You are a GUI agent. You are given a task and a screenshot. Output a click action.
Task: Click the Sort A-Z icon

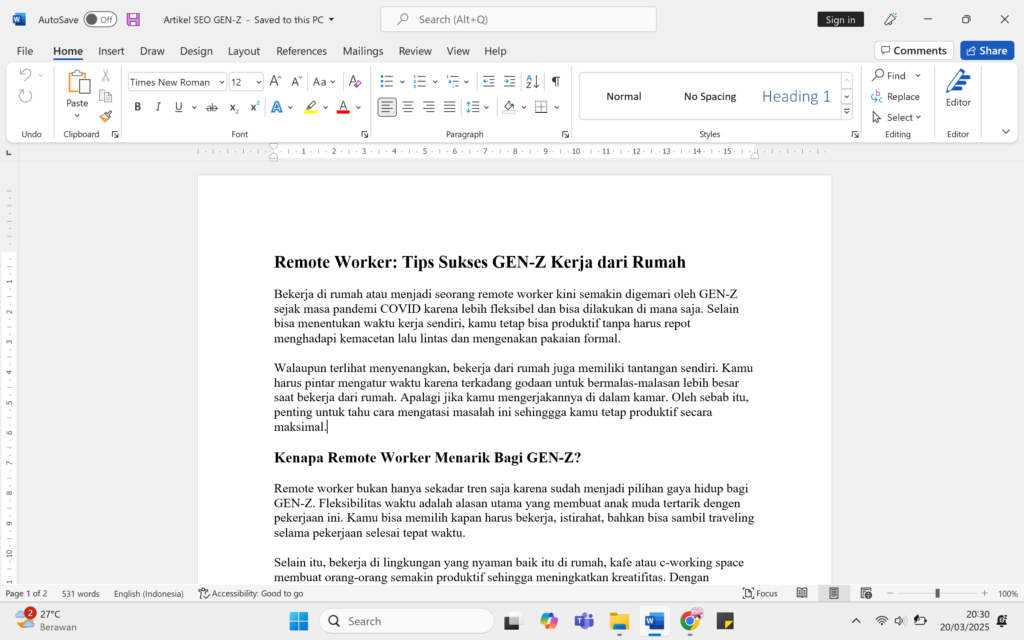pos(532,82)
